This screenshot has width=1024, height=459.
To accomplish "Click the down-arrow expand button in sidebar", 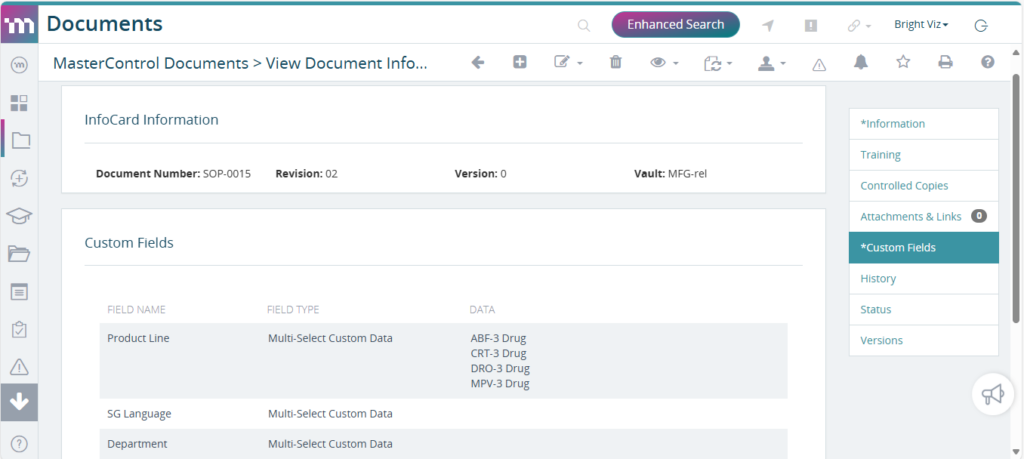I will point(20,402).
